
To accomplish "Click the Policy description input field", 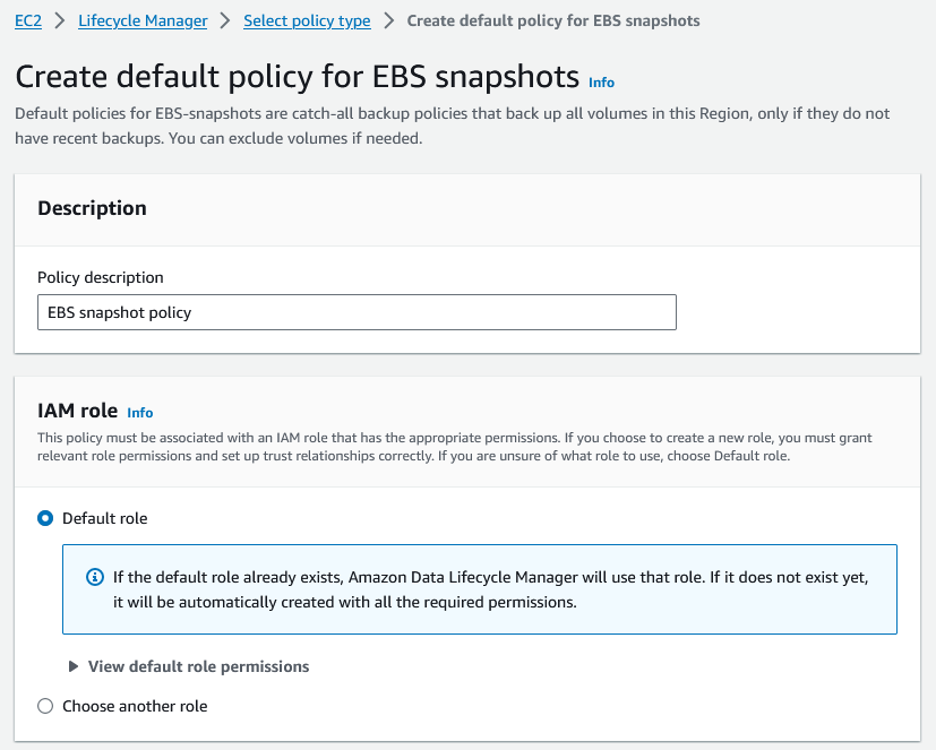I will [356, 312].
